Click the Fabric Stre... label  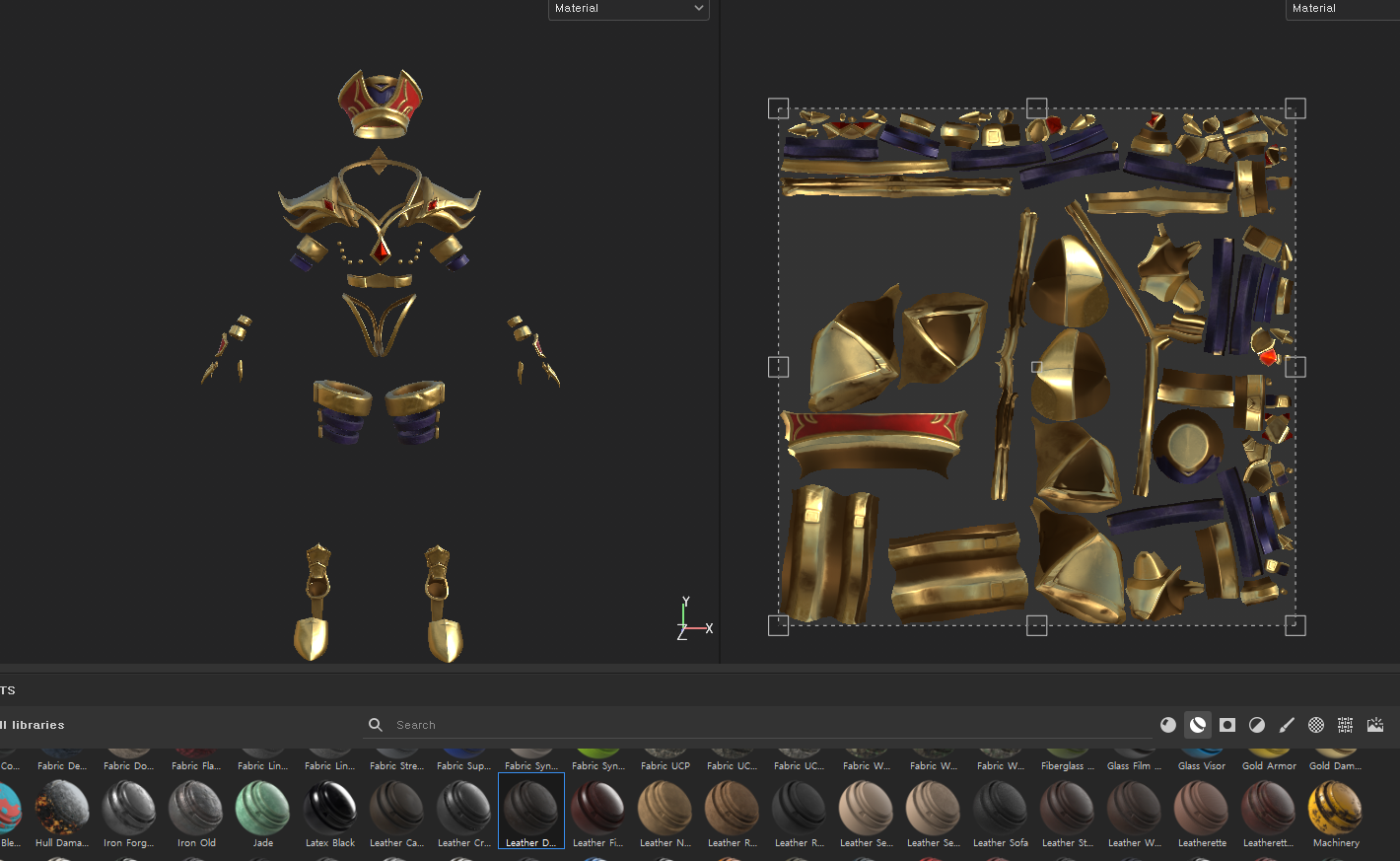397,766
